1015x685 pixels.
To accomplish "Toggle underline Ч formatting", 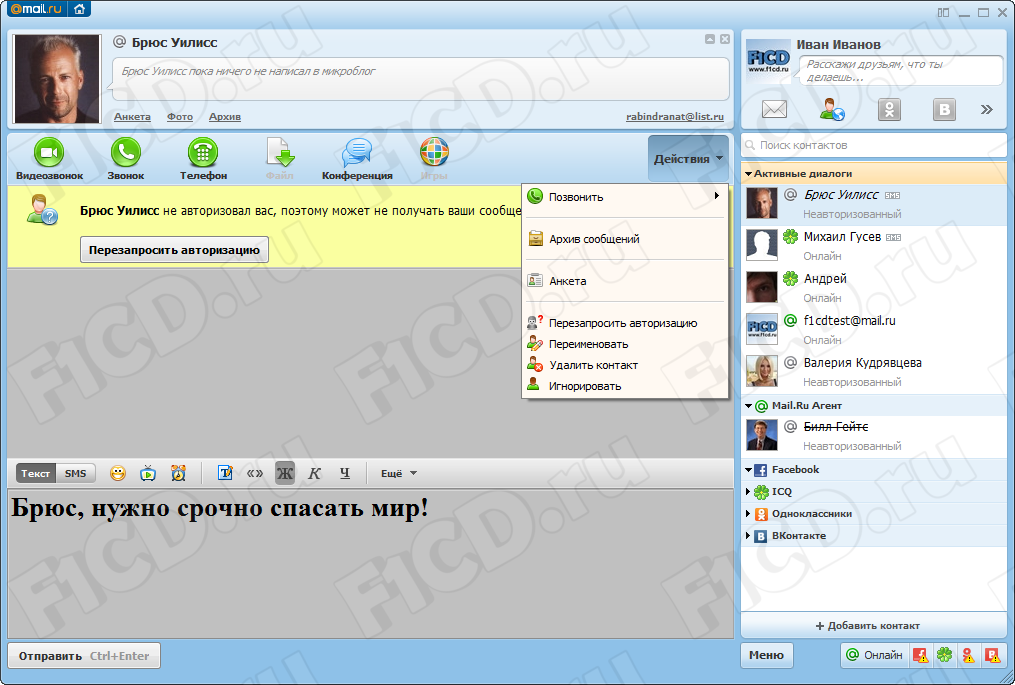I will [345, 473].
